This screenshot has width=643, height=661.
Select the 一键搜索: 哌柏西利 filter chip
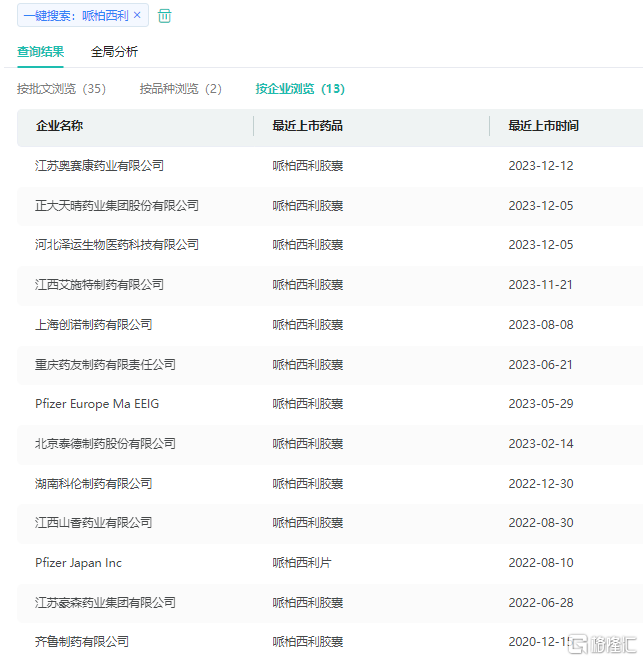click(83, 15)
